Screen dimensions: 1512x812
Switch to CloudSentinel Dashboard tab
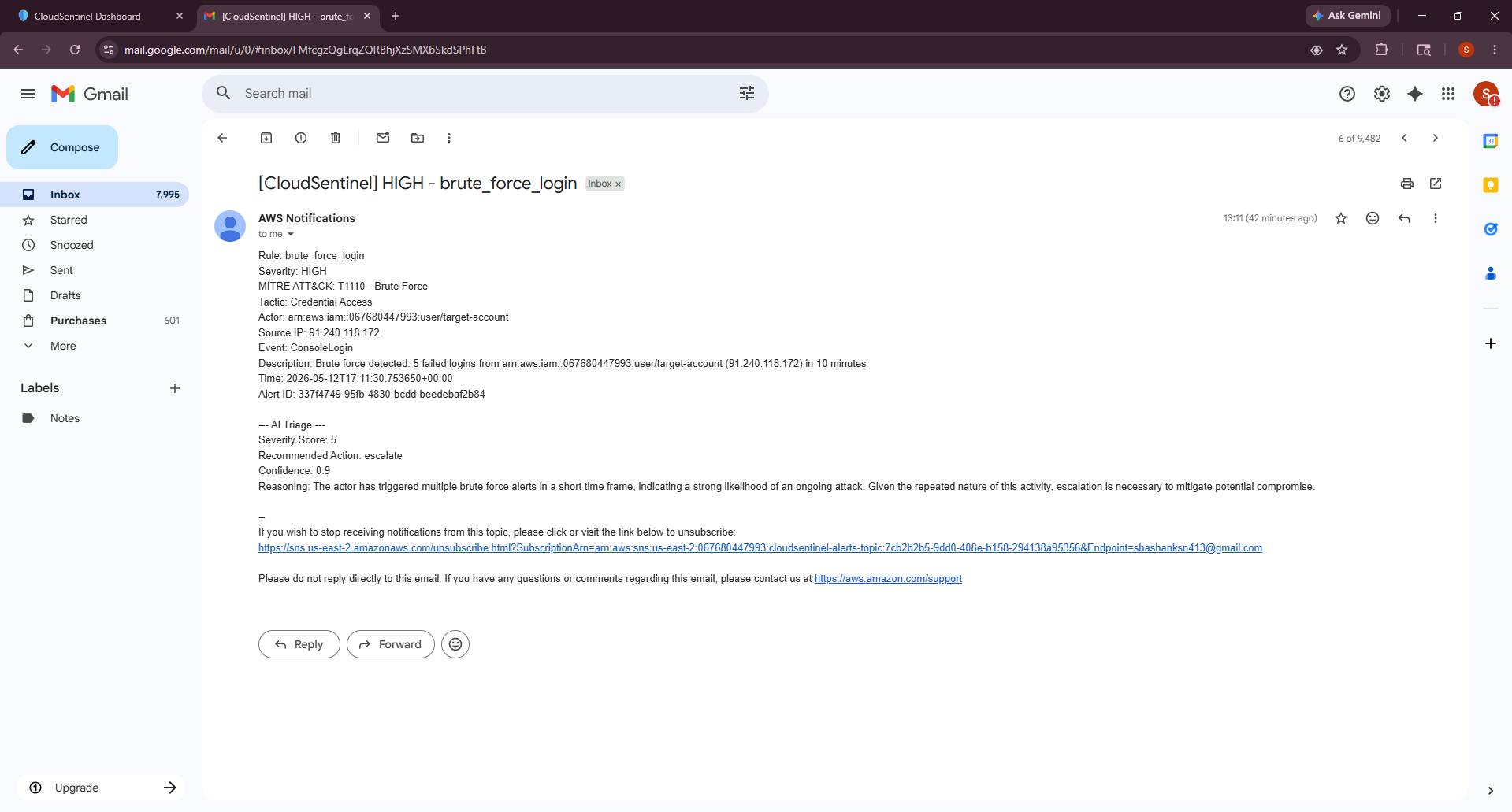point(99,16)
